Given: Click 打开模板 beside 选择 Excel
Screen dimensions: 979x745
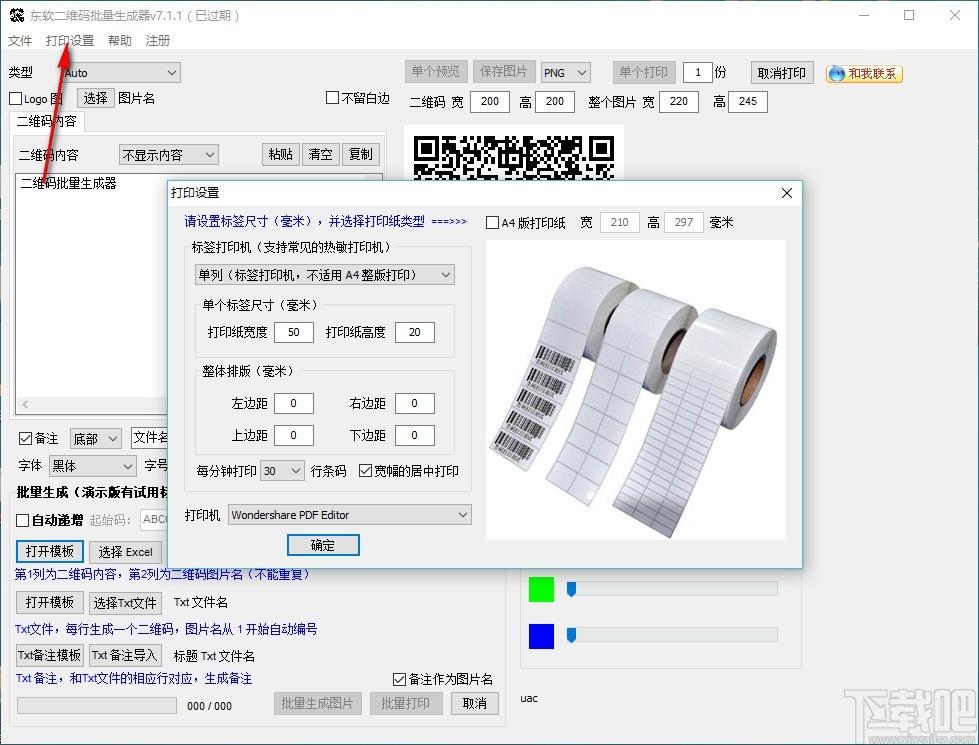Looking at the screenshot, I should coord(49,551).
